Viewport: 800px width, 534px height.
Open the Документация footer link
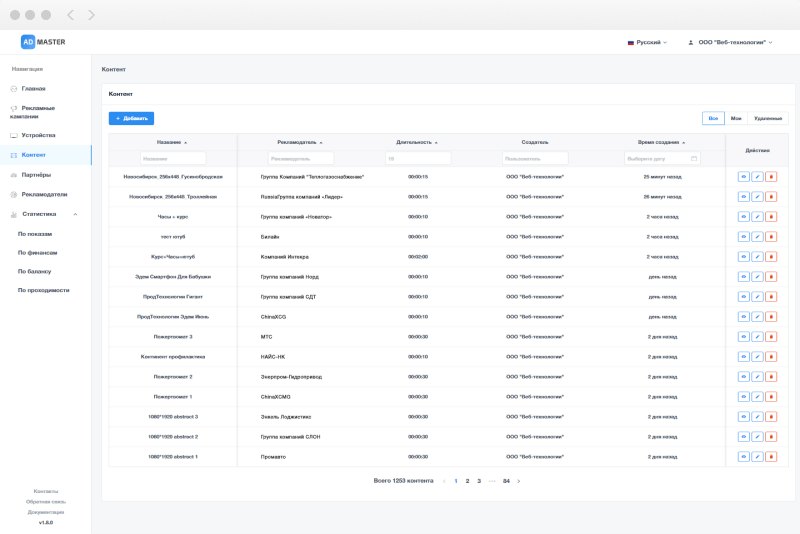[x=46, y=512]
